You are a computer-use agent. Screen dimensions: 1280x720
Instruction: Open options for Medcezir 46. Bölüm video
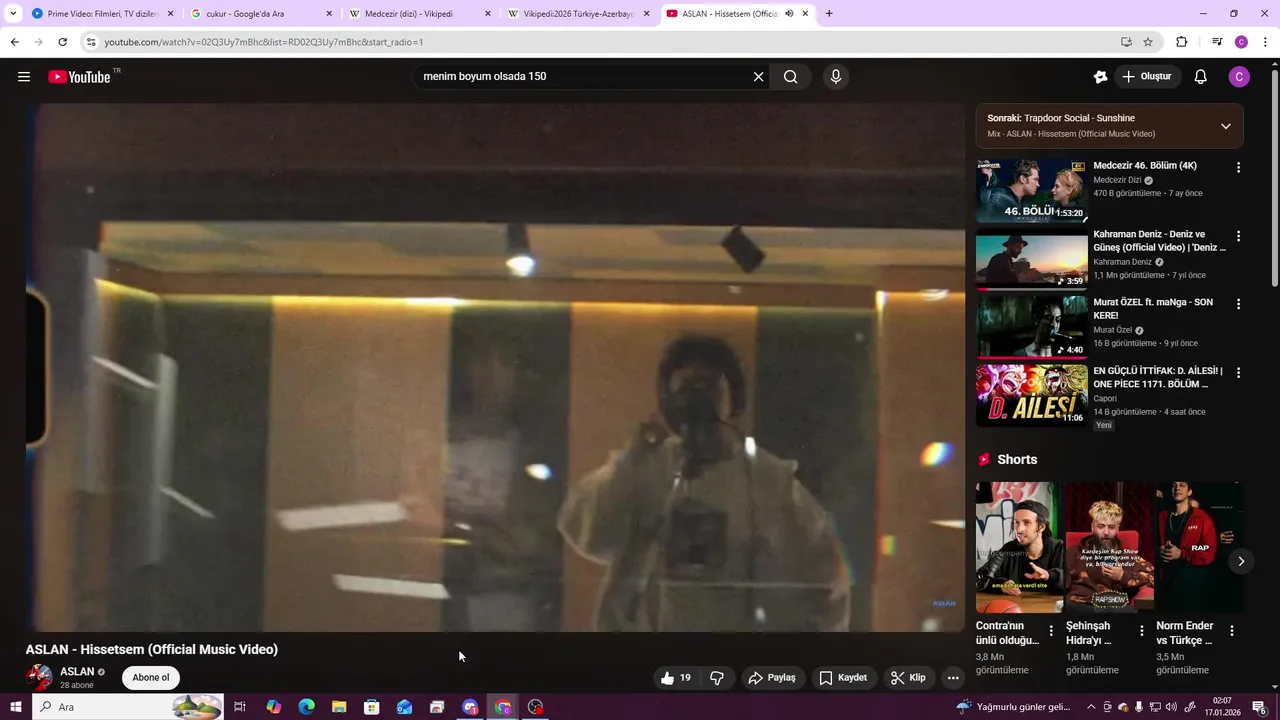click(1238, 168)
